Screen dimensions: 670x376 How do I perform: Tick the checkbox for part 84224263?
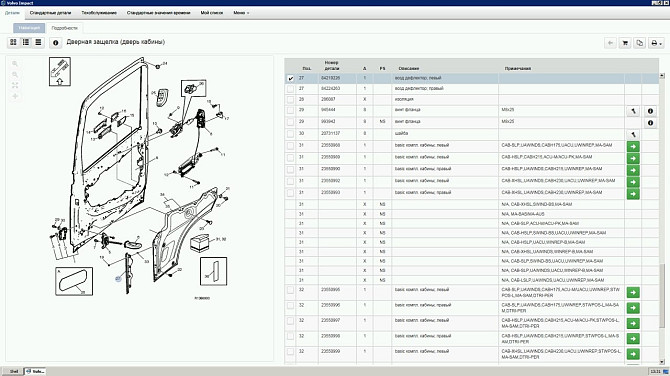(x=291, y=89)
